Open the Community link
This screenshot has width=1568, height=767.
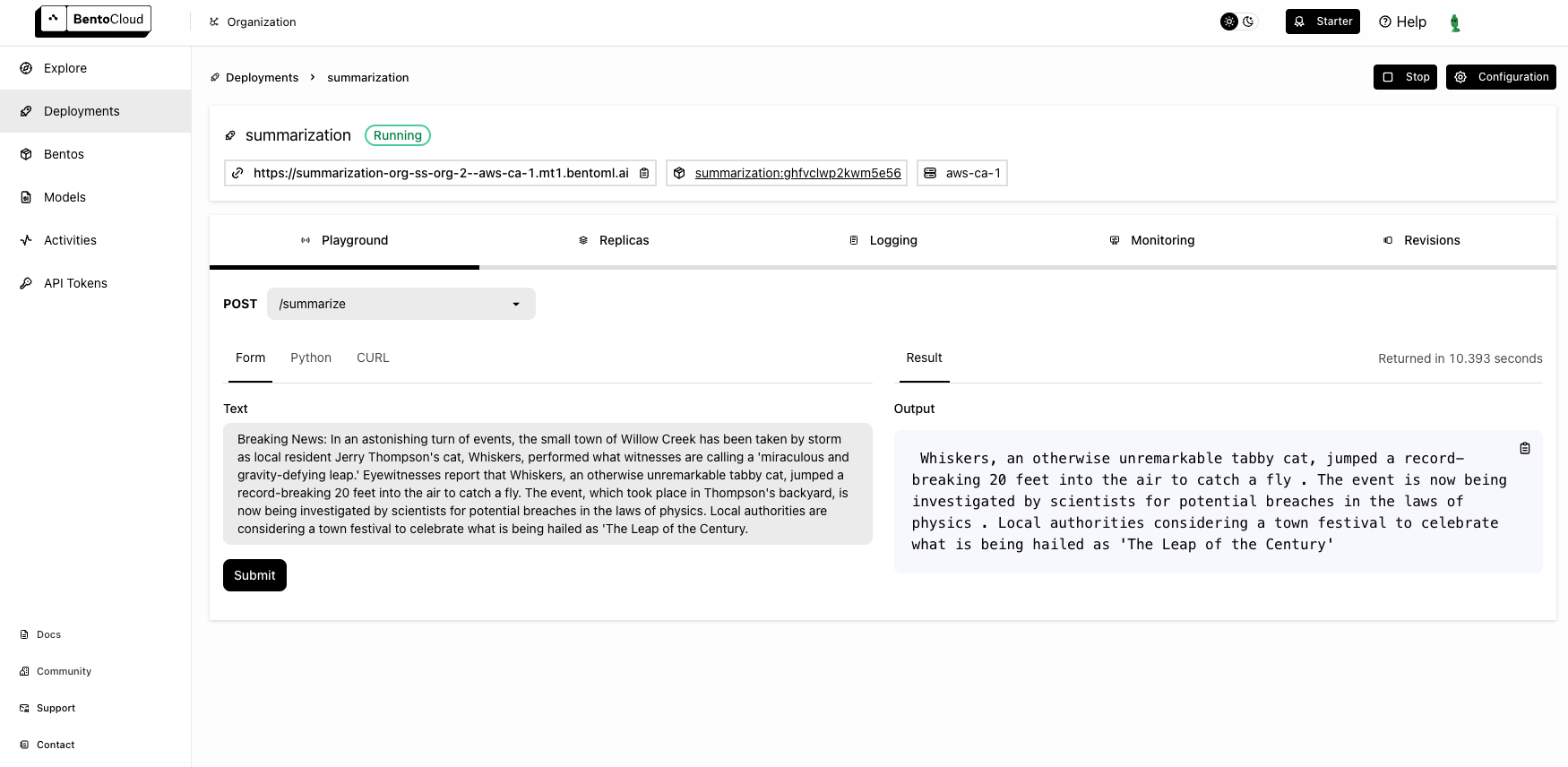pyautogui.click(x=56, y=671)
